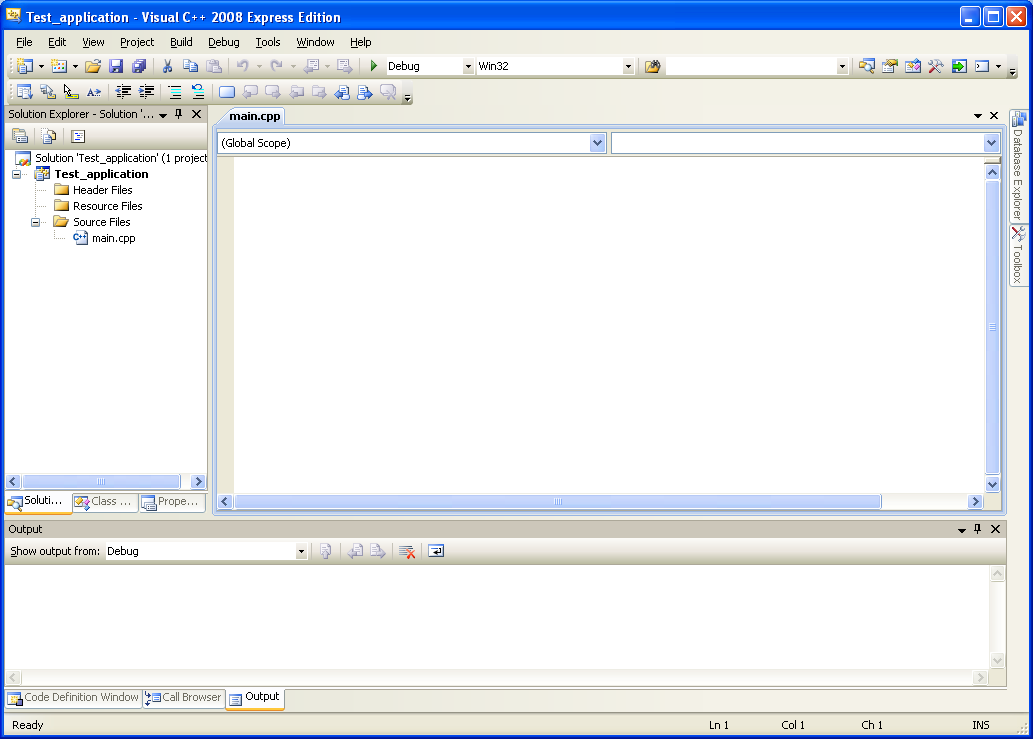Image resolution: width=1033 pixels, height=739 pixels.
Task: Click the Display Word Completion icon
Action: click(x=94, y=92)
